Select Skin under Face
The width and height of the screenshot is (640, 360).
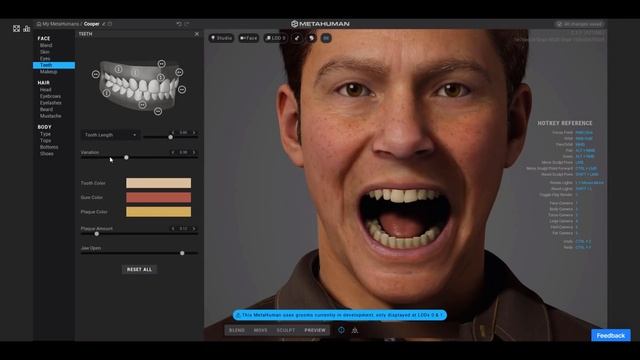point(45,52)
